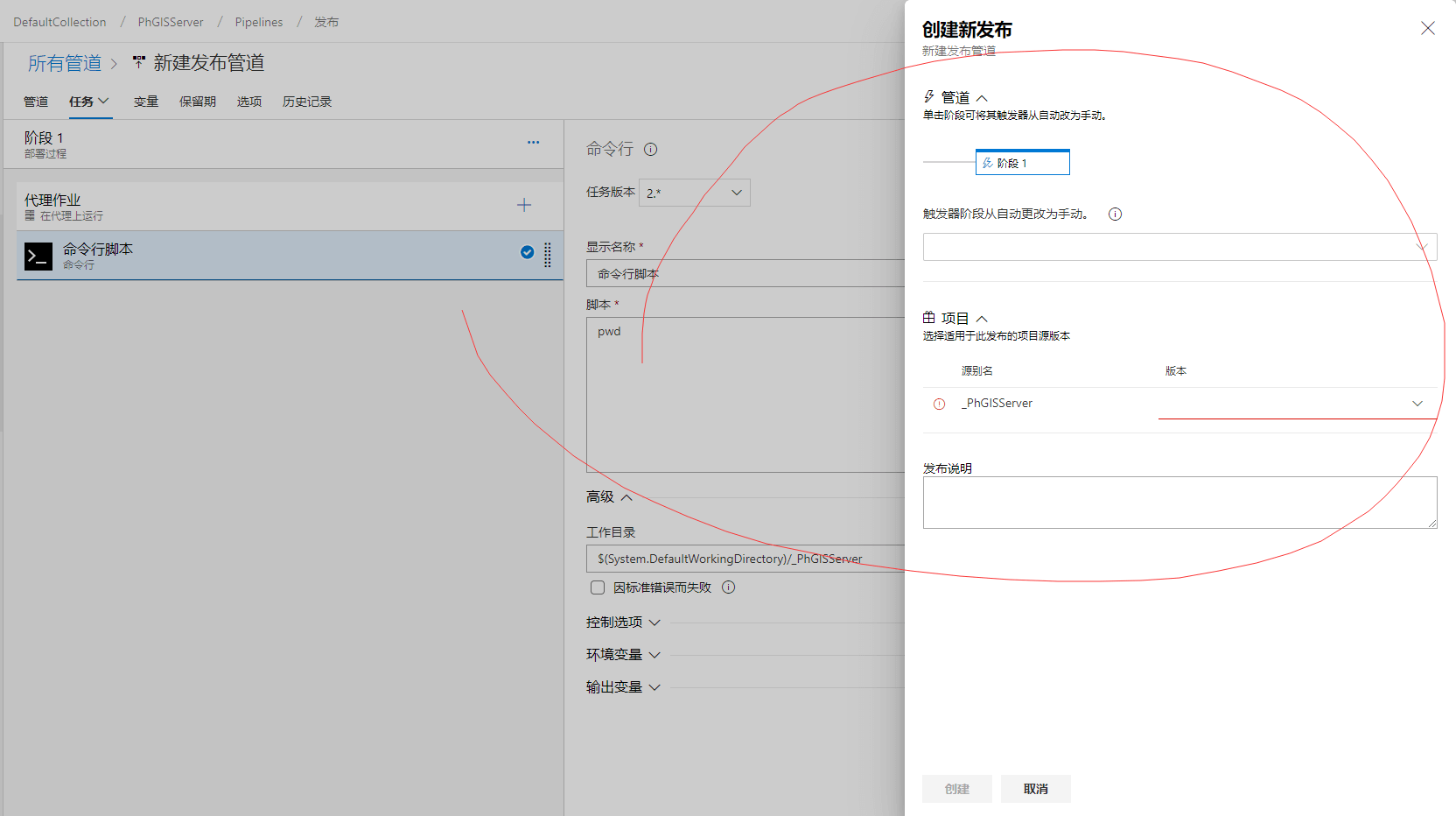Click the warning icon beside _PhGISServer artifact

(x=939, y=404)
